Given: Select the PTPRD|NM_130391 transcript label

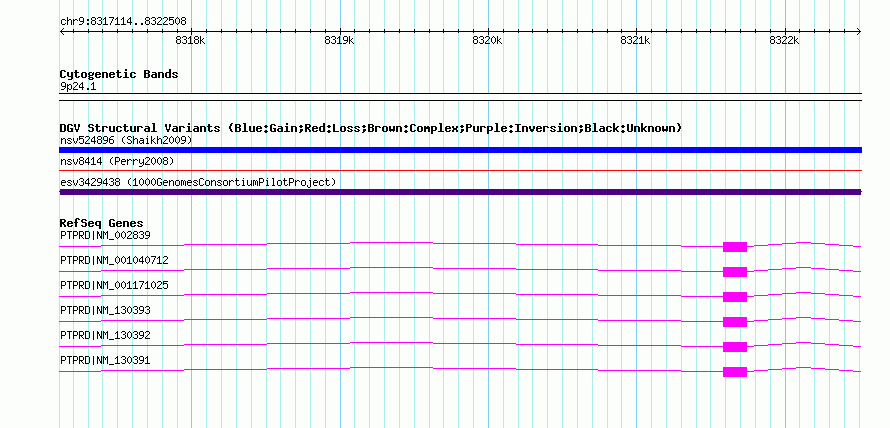Looking at the screenshot, I should (x=105, y=360).
